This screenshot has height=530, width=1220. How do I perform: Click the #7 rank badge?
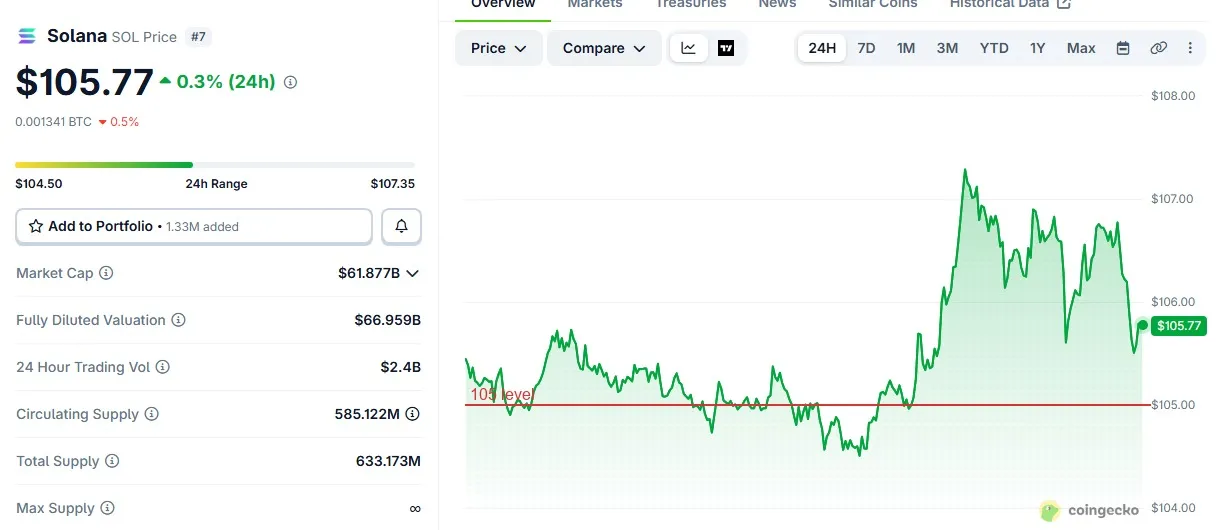point(198,37)
